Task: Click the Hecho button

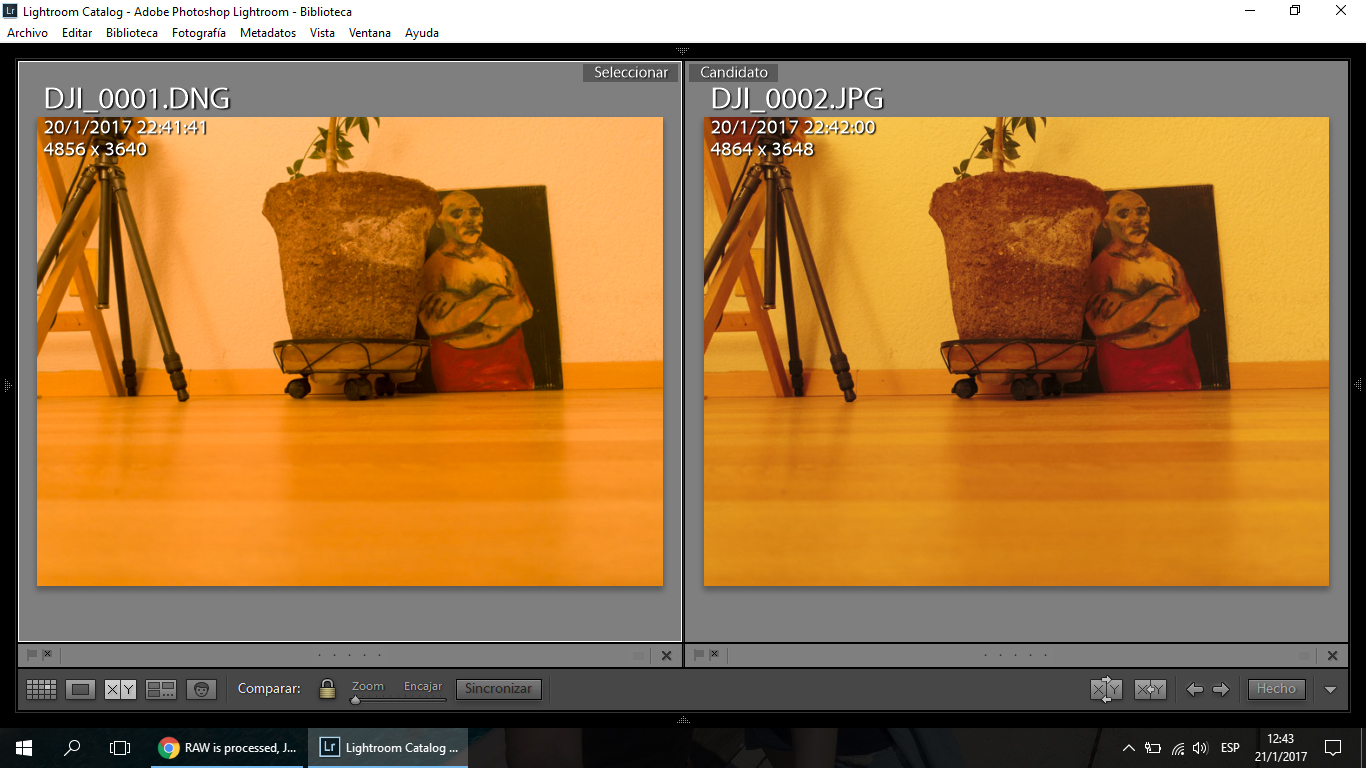Action: [1276, 689]
